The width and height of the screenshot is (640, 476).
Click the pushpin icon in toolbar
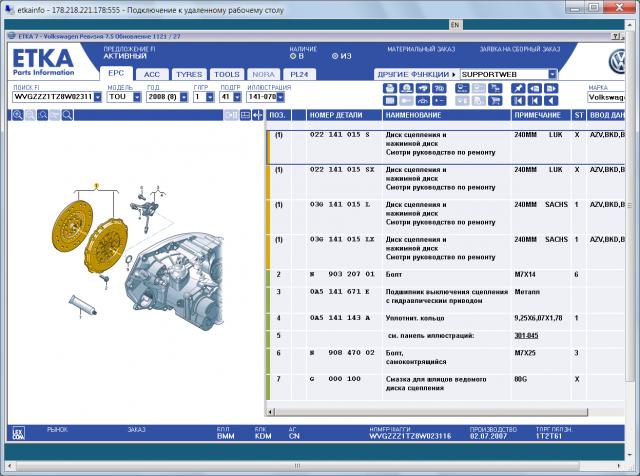[x=518, y=88]
